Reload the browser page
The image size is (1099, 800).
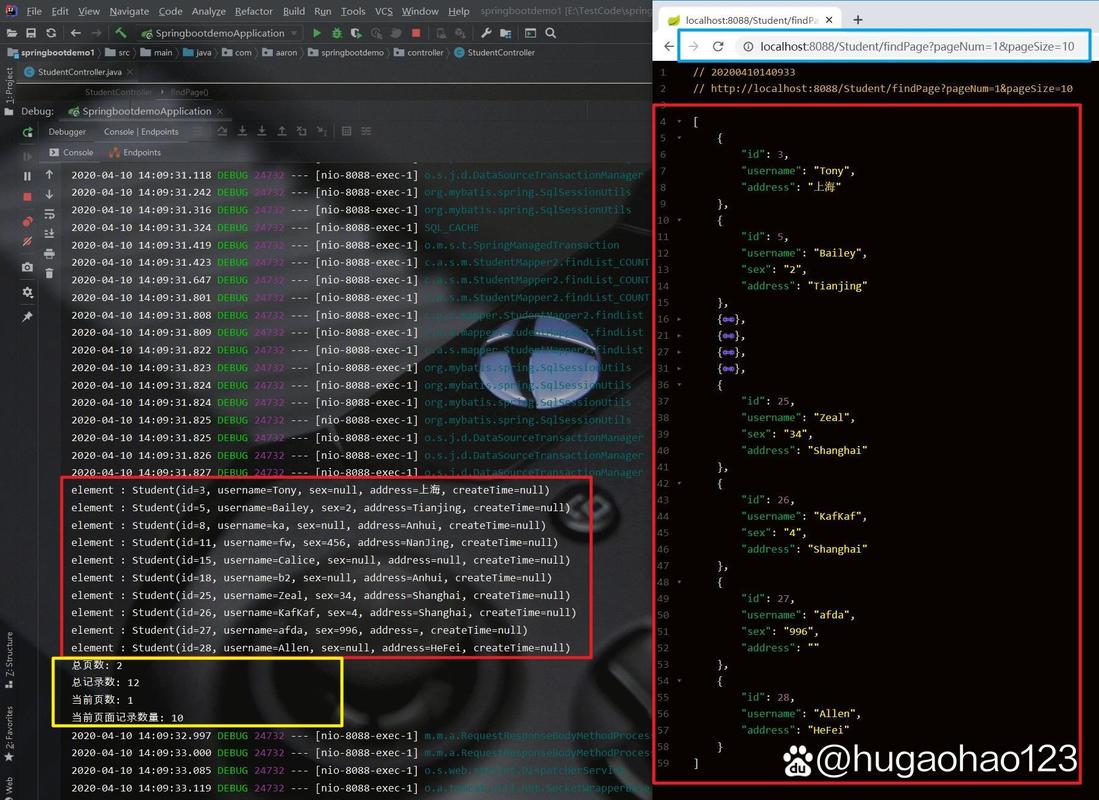point(718,46)
